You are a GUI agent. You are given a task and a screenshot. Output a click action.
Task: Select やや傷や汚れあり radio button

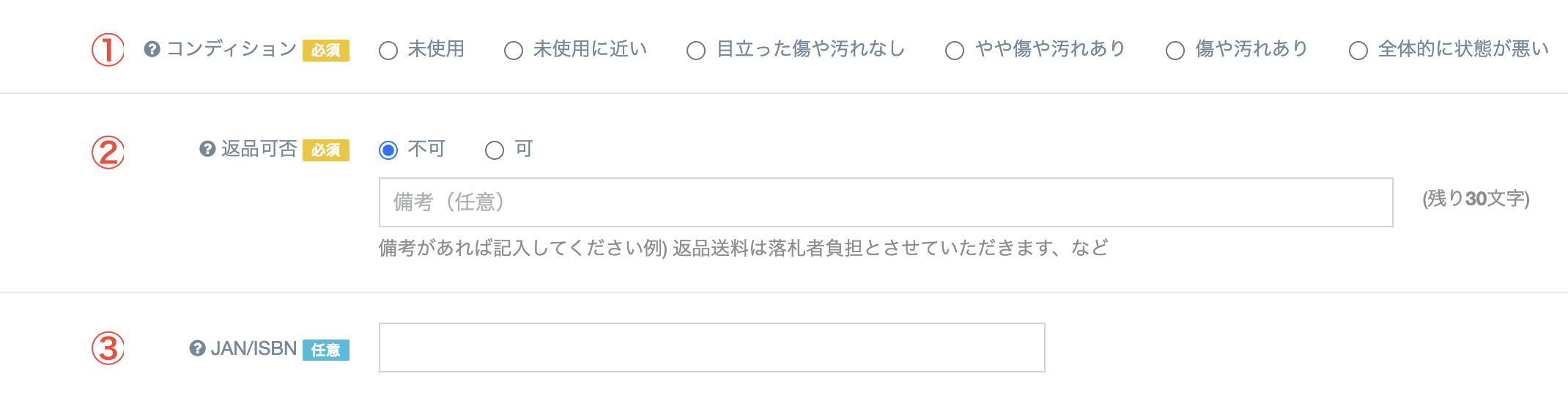point(955,51)
